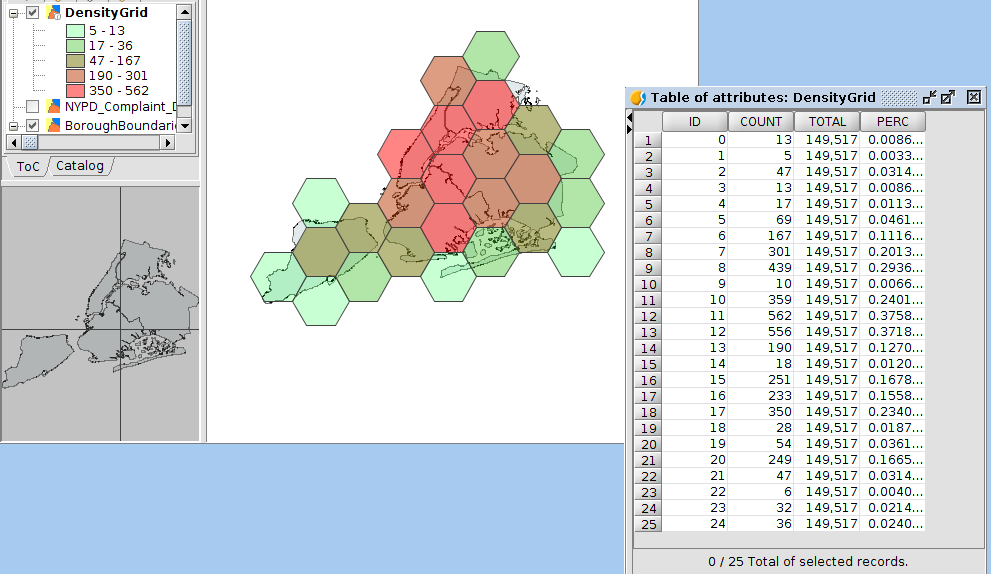991x574 pixels.
Task: Click the gvSIG icon in table title bar
Action: [638, 97]
